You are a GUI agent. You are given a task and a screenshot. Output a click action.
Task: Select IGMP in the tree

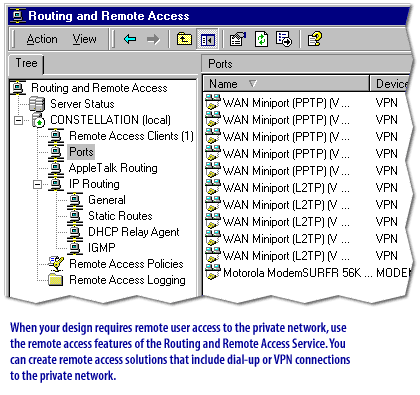[x=102, y=248]
